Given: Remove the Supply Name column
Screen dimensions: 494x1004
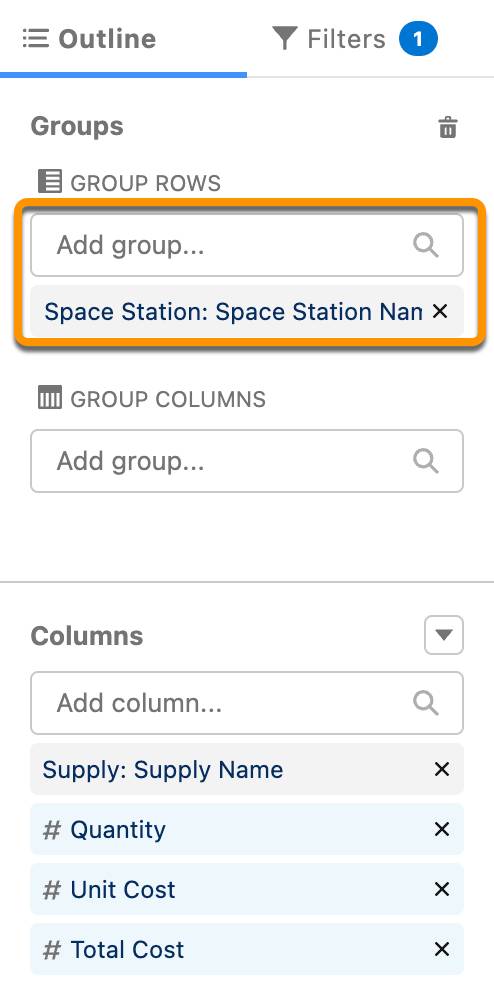Looking at the screenshot, I should coord(442,769).
